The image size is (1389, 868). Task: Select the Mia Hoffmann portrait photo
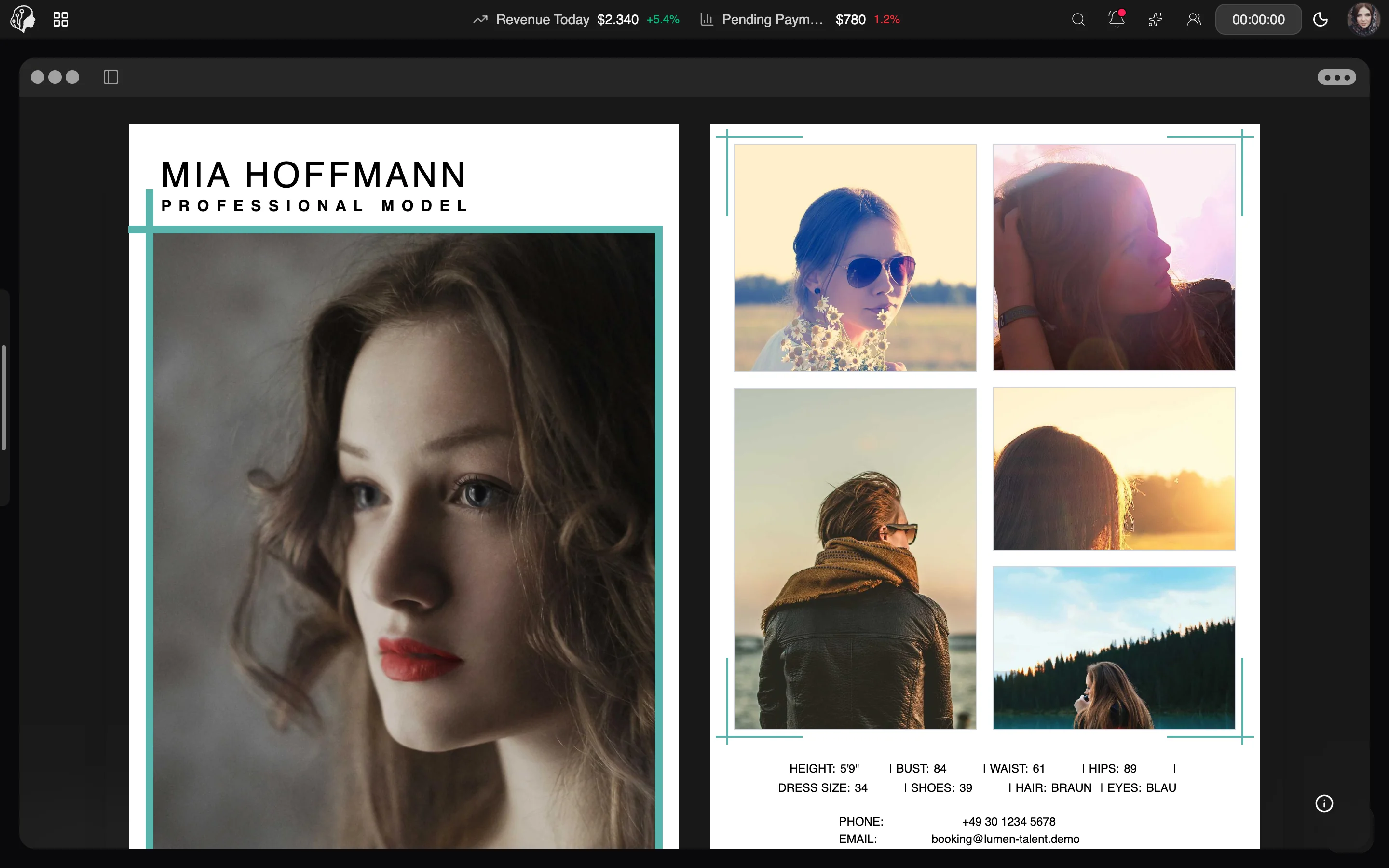tap(404, 541)
